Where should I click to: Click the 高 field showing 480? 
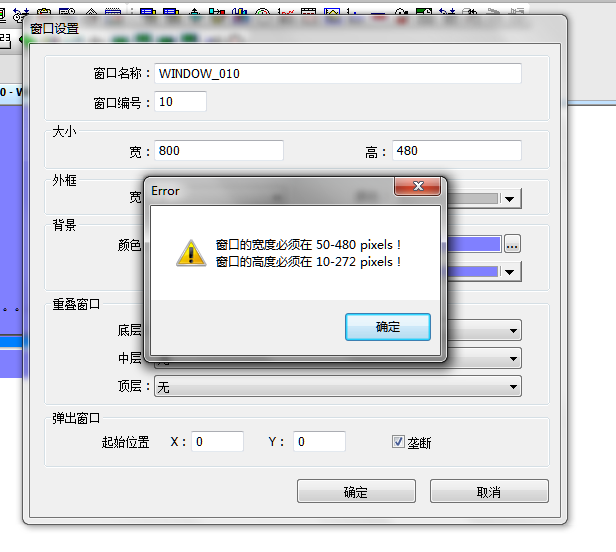pos(457,150)
